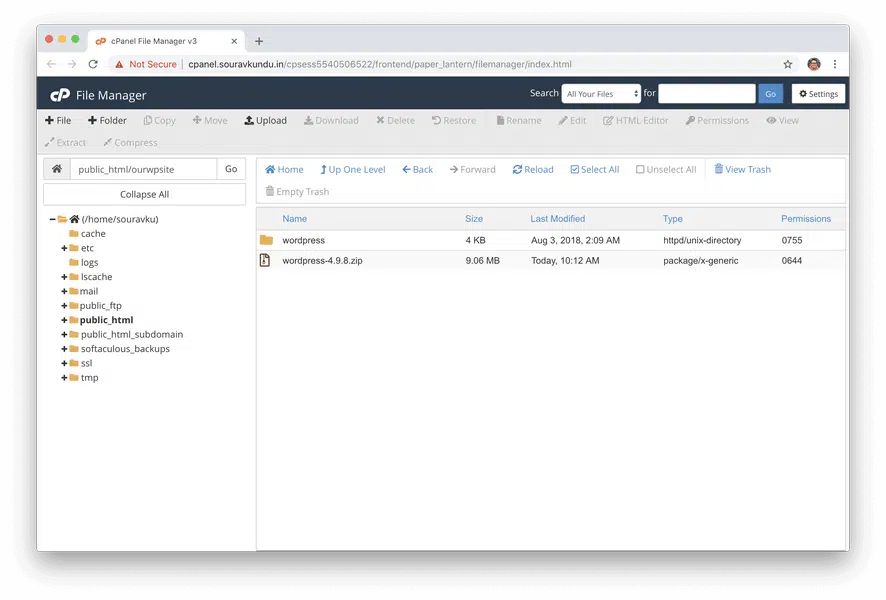886x600 pixels.
Task: Click the Unselect All checkbox
Action: (x=640, y=170)
